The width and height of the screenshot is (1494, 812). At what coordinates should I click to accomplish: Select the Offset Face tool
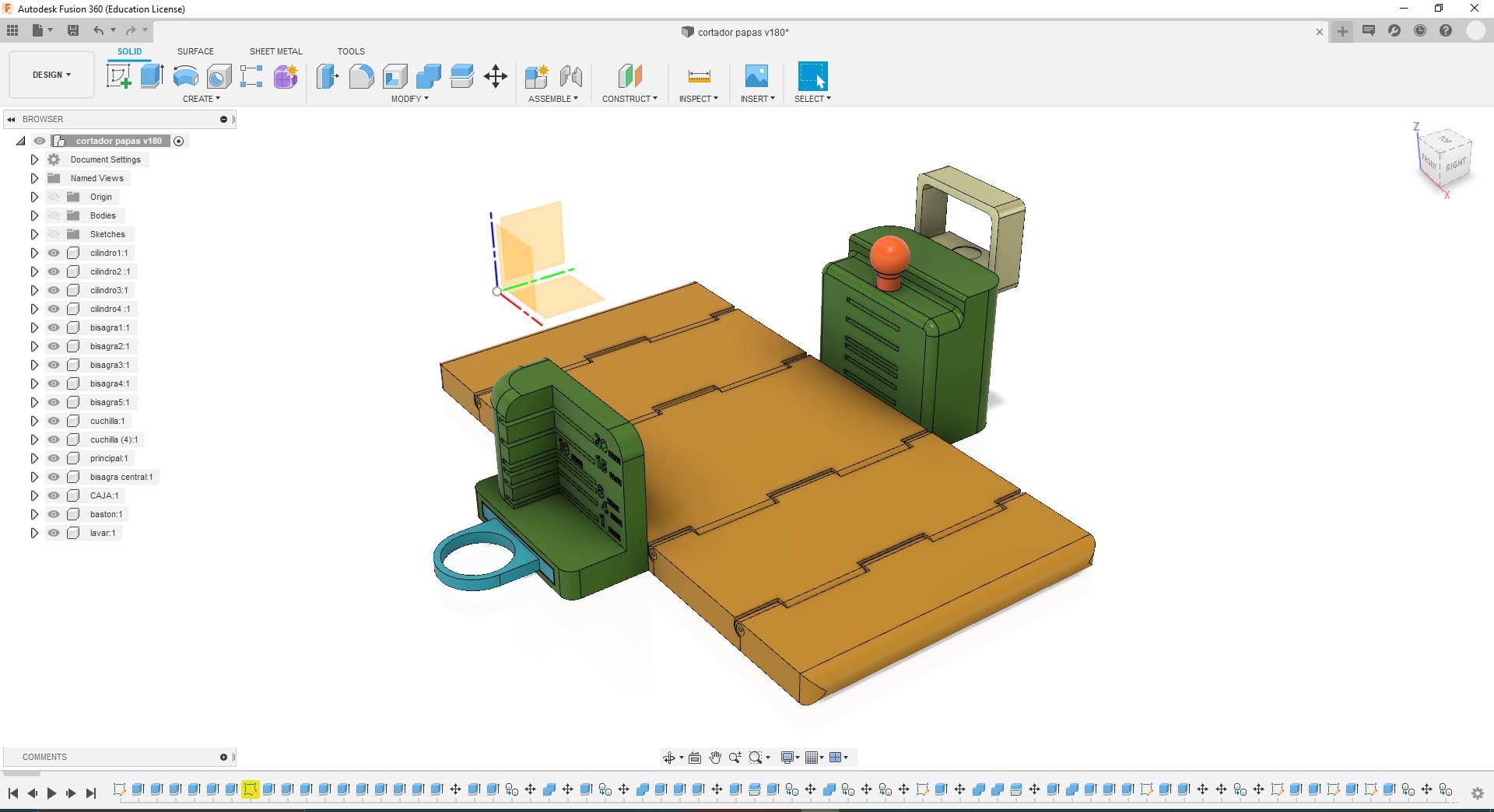(462, 76)
